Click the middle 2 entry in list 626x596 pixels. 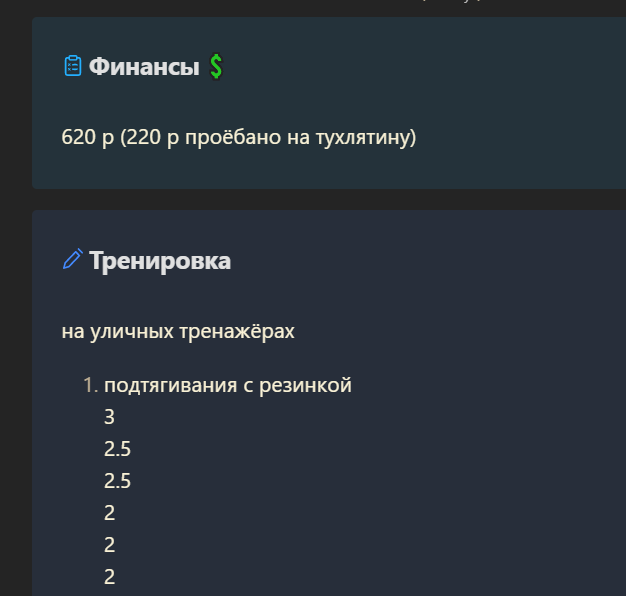[x=109, y=545]
